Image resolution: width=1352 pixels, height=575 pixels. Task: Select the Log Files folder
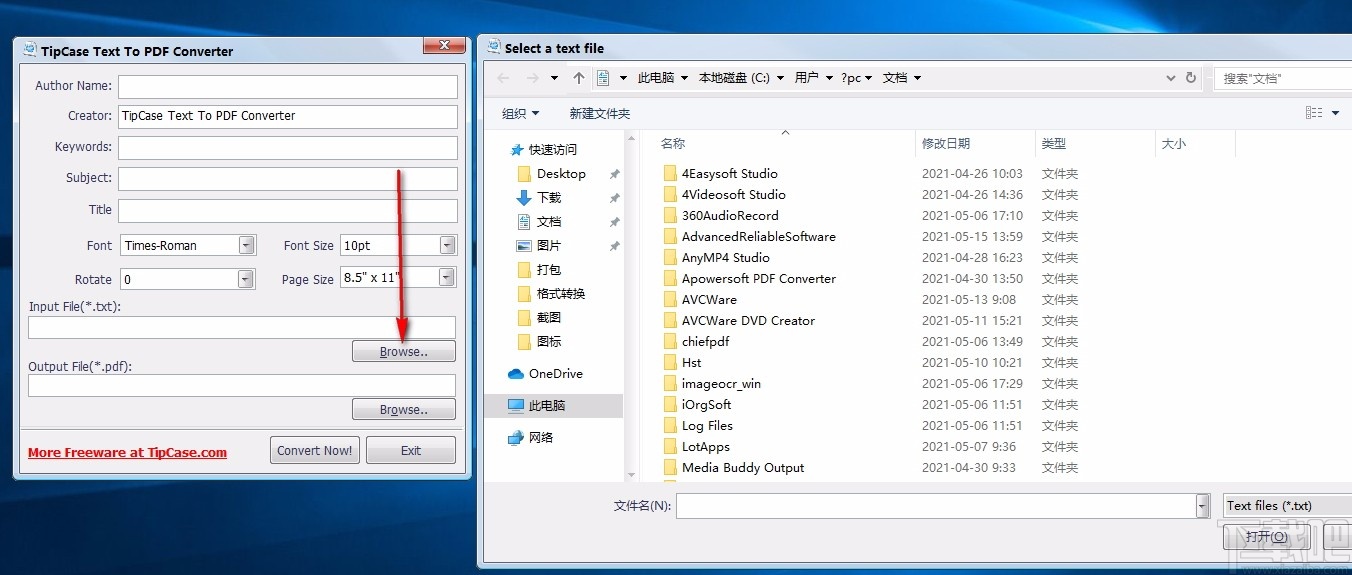(x=698, y=426)
